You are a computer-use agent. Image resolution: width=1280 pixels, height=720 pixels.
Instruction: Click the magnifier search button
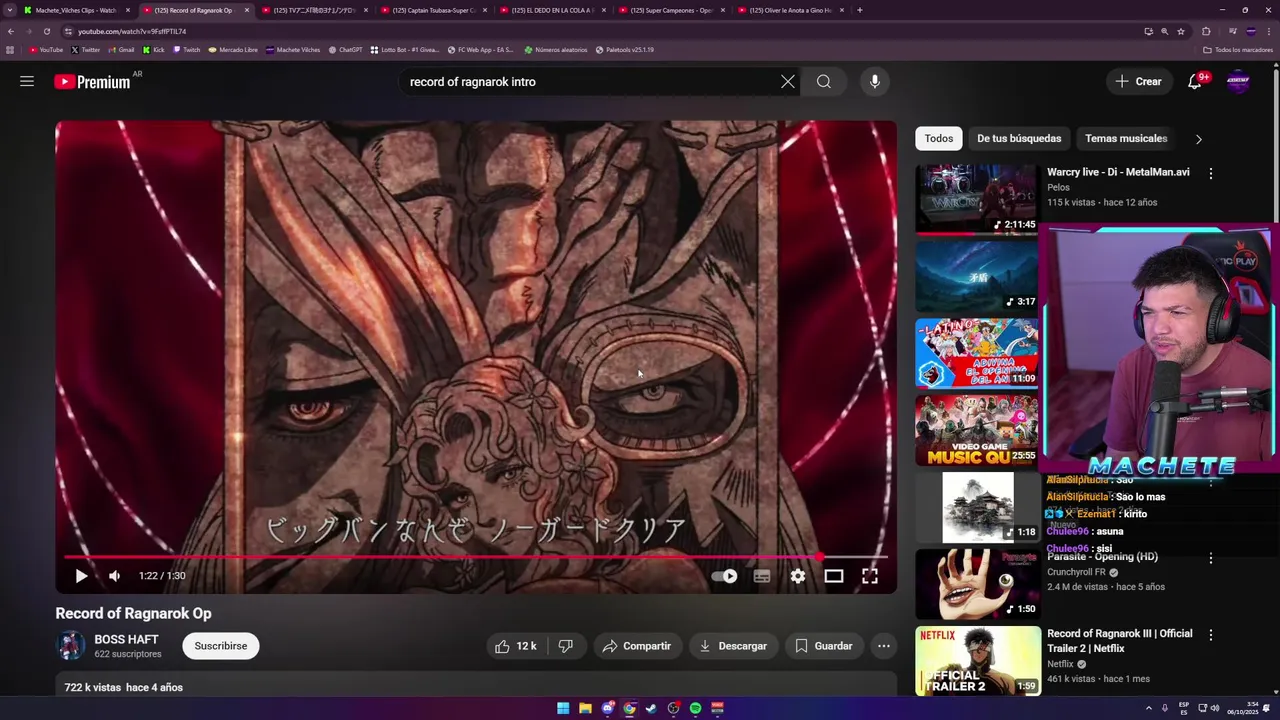824,82
